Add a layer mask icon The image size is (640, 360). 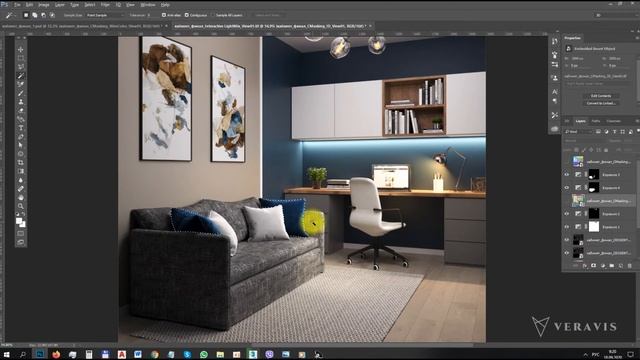(x=593, y=266)
